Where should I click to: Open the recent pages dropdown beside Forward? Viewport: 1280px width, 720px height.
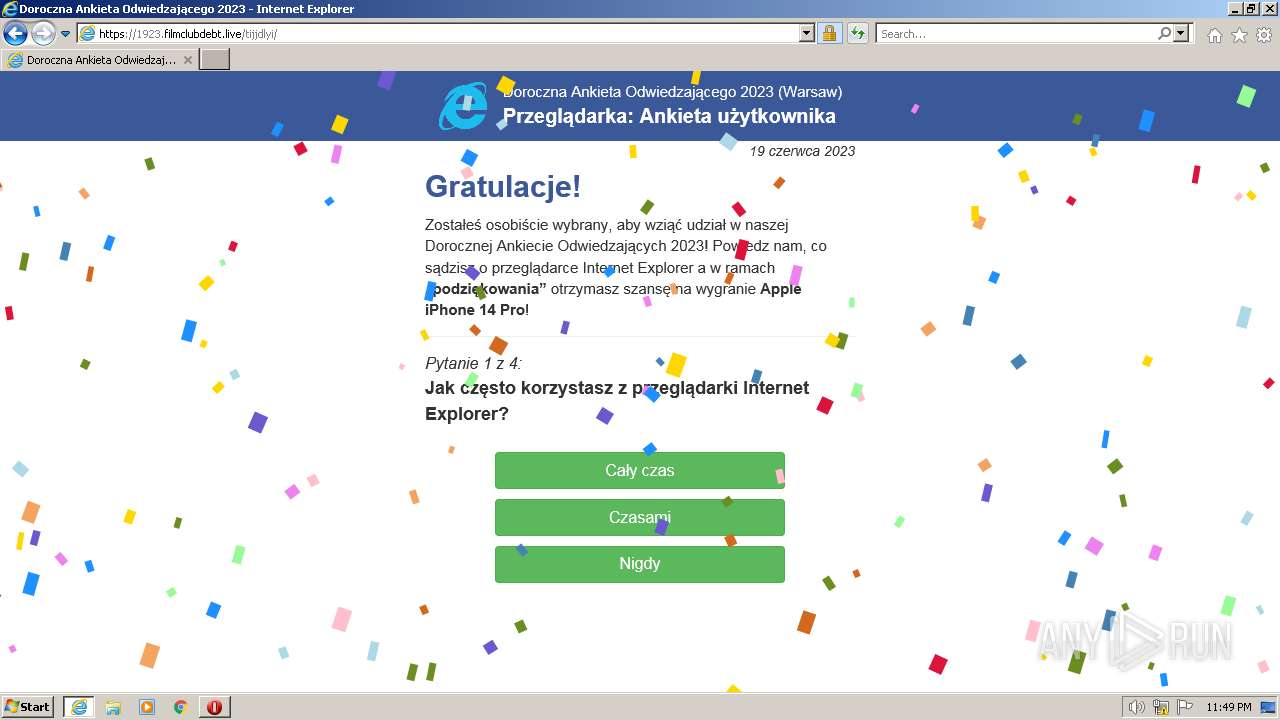click(x=65, y=34)
